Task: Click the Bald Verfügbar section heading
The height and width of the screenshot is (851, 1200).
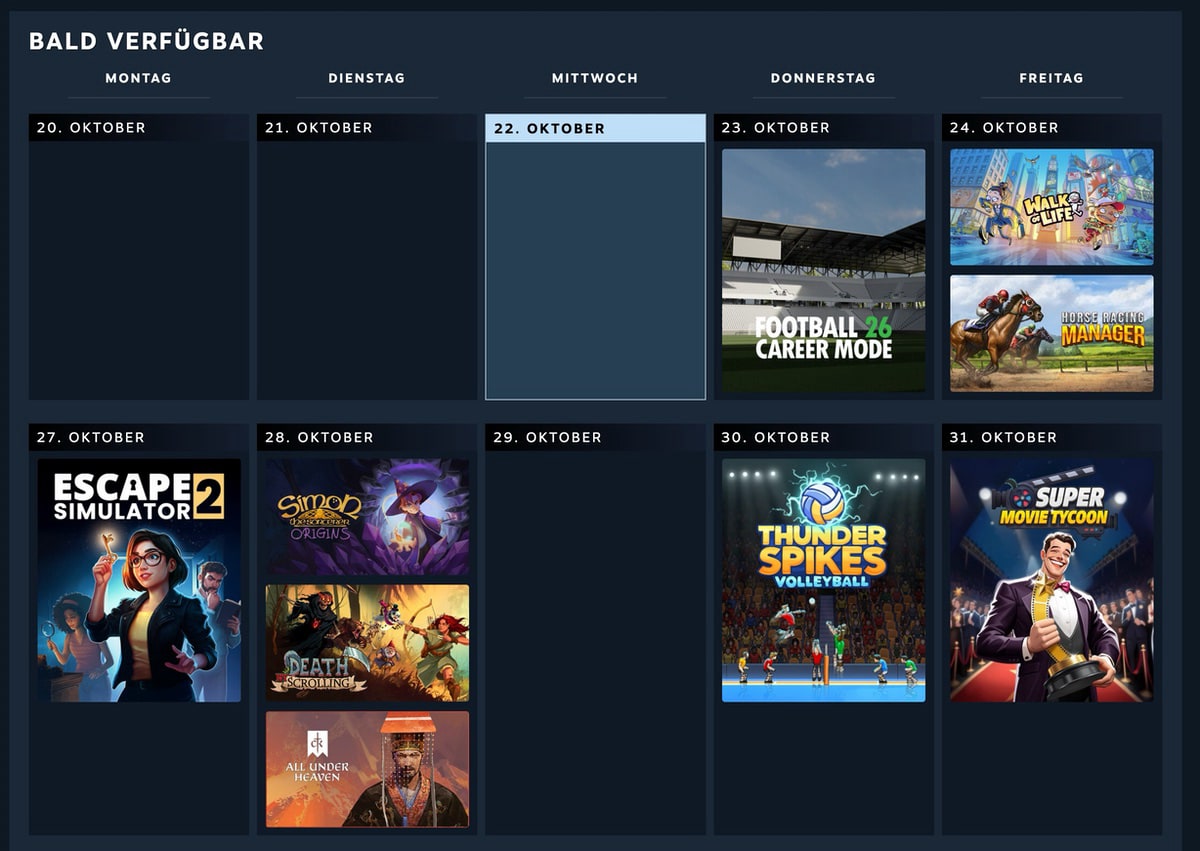Action: [146, 41]
